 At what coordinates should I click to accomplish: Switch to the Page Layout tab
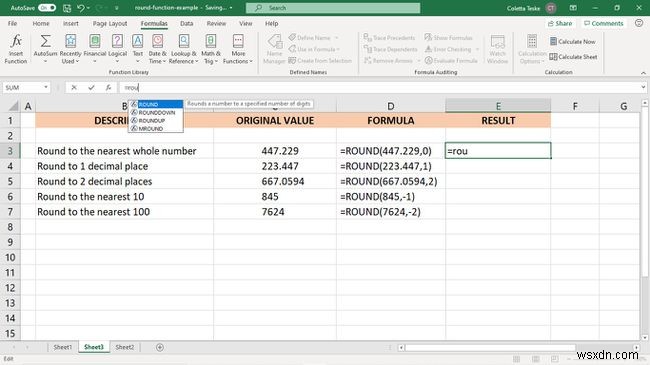(x=110, y=24)
